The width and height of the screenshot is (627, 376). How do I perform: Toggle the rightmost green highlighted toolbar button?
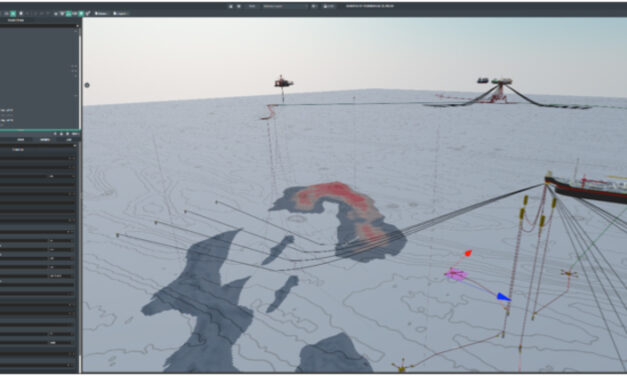point(81,14)
